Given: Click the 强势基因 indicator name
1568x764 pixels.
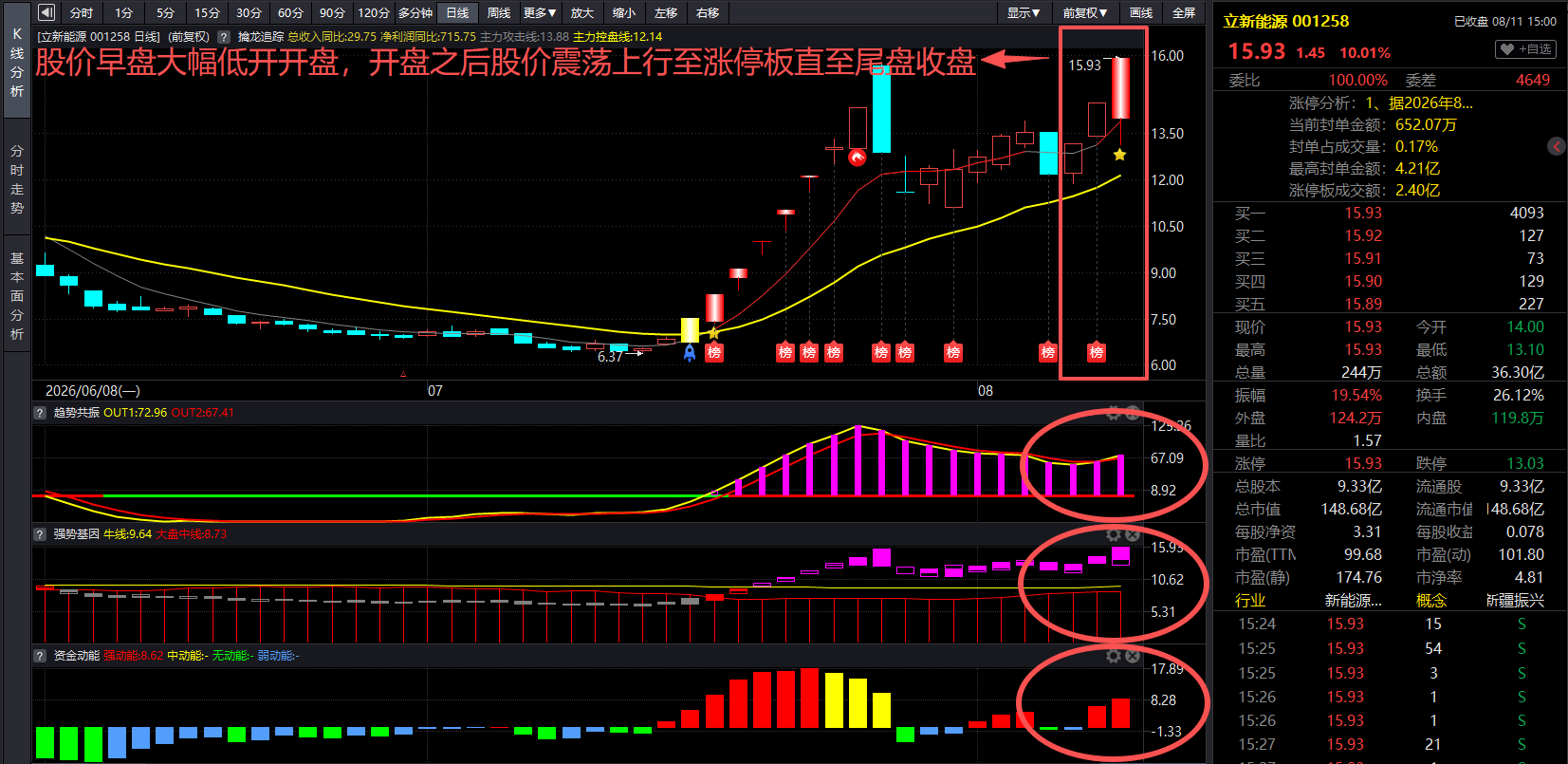Looking at the screenshot, I should point(76,534).
